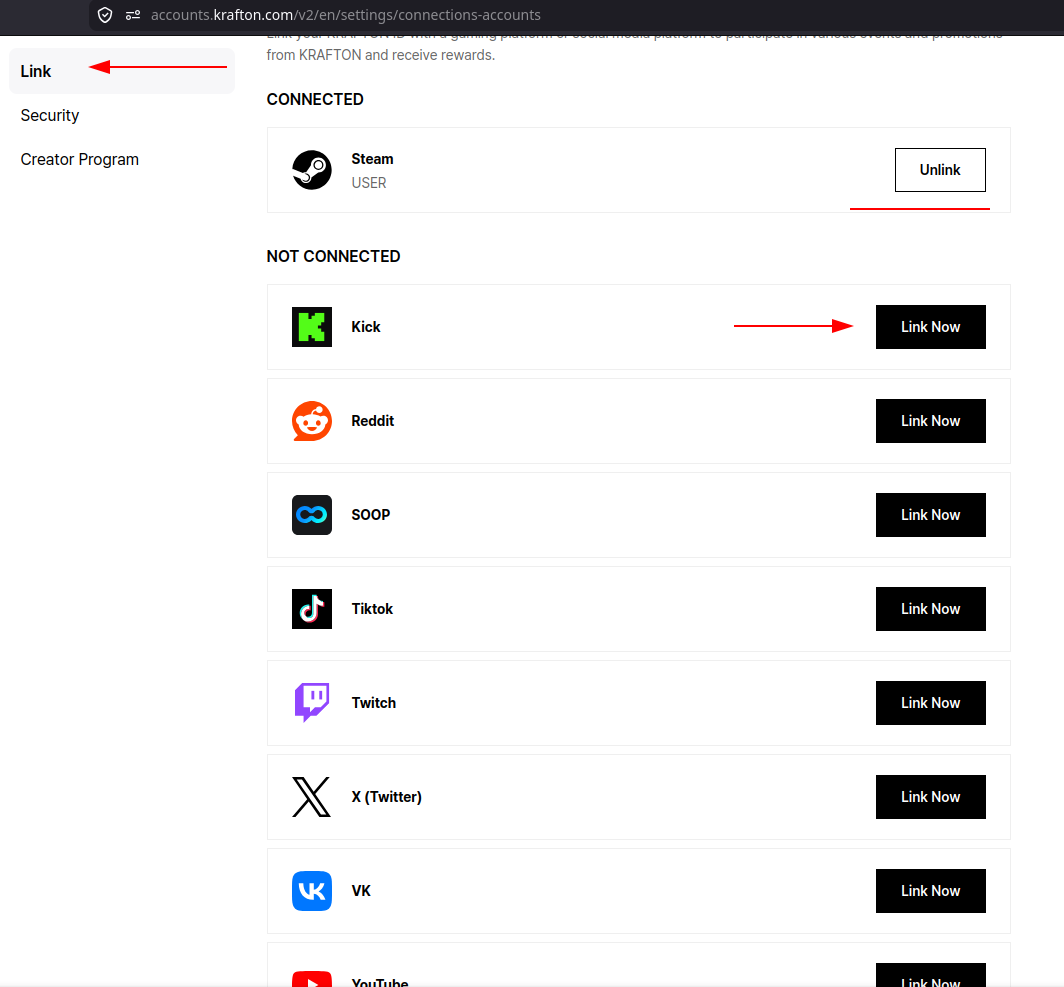Click the shield icon in address bar

pos(104,15)
